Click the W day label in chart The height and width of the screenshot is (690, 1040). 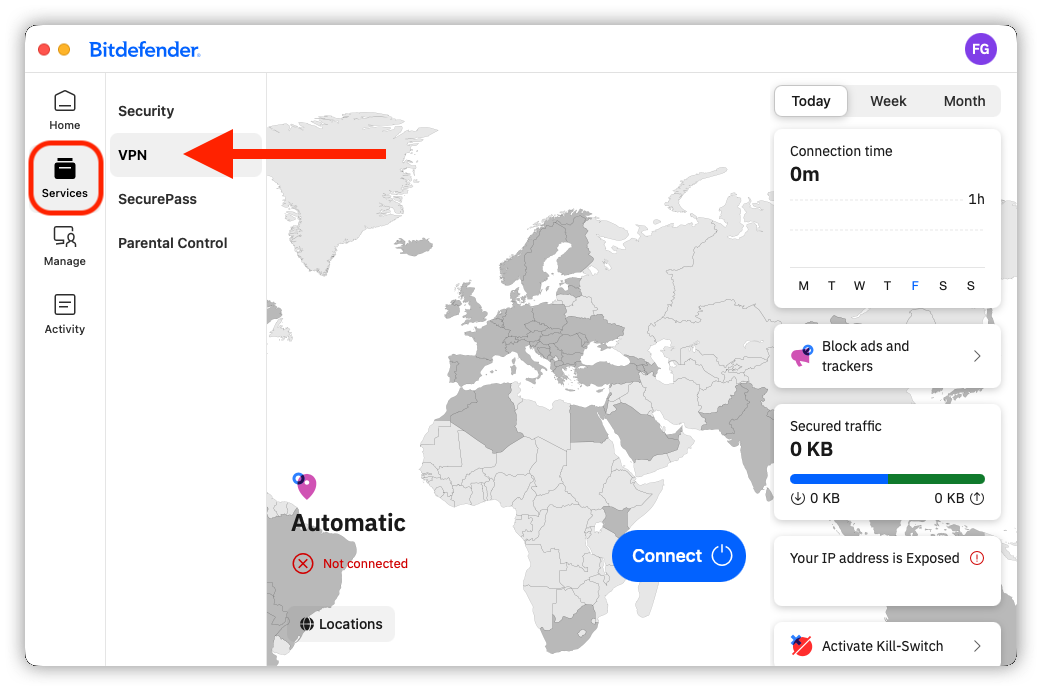[859, 286]
